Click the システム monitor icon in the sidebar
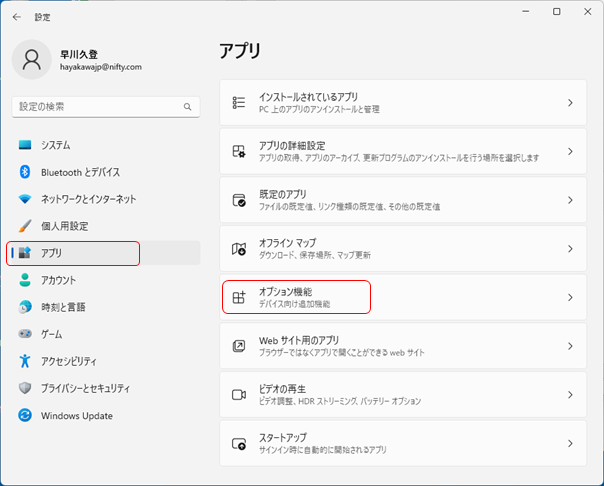Viewport: 604px width, 486px height. point(25,145)
